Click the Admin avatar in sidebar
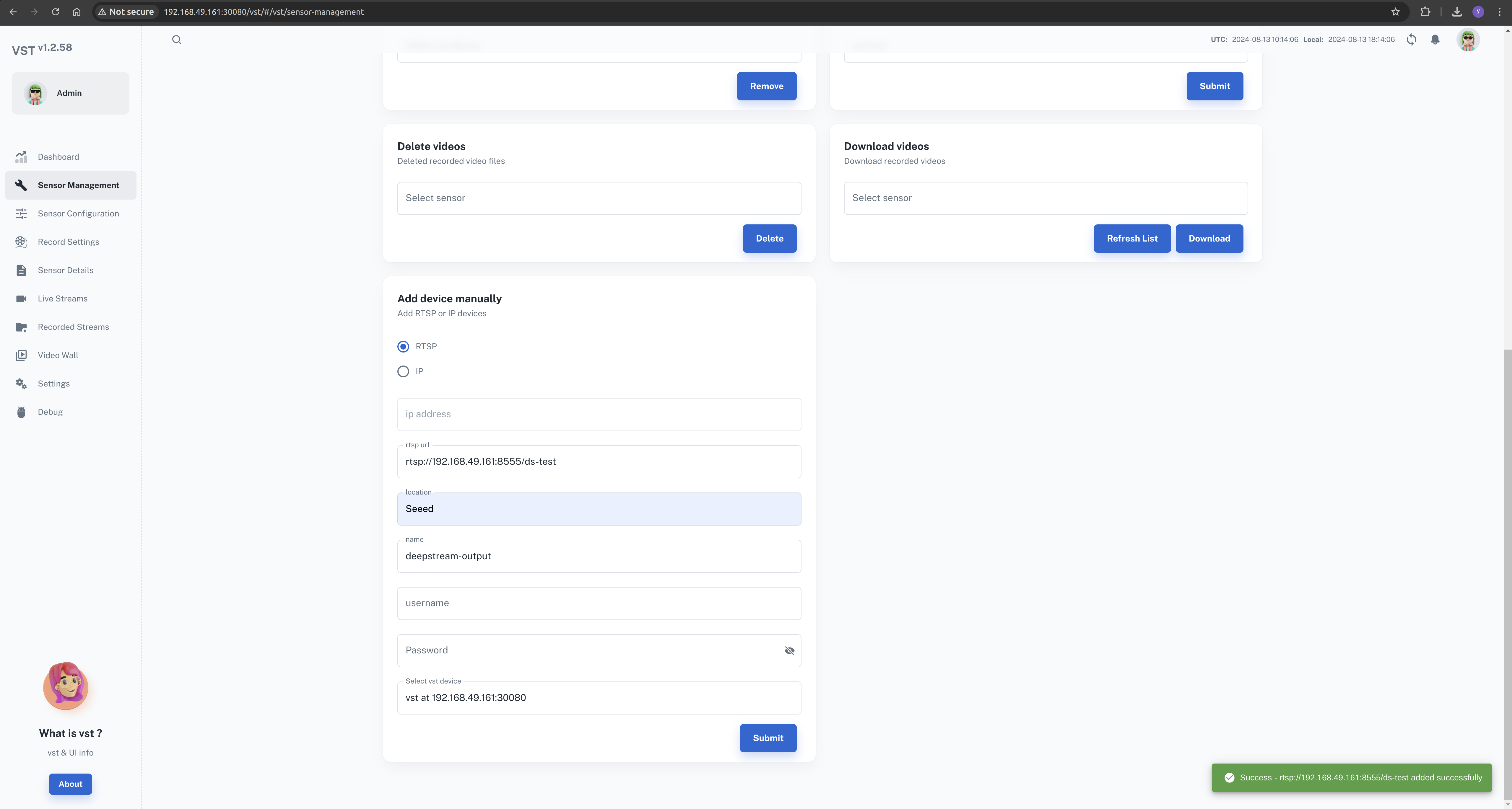 click(35, 93)
